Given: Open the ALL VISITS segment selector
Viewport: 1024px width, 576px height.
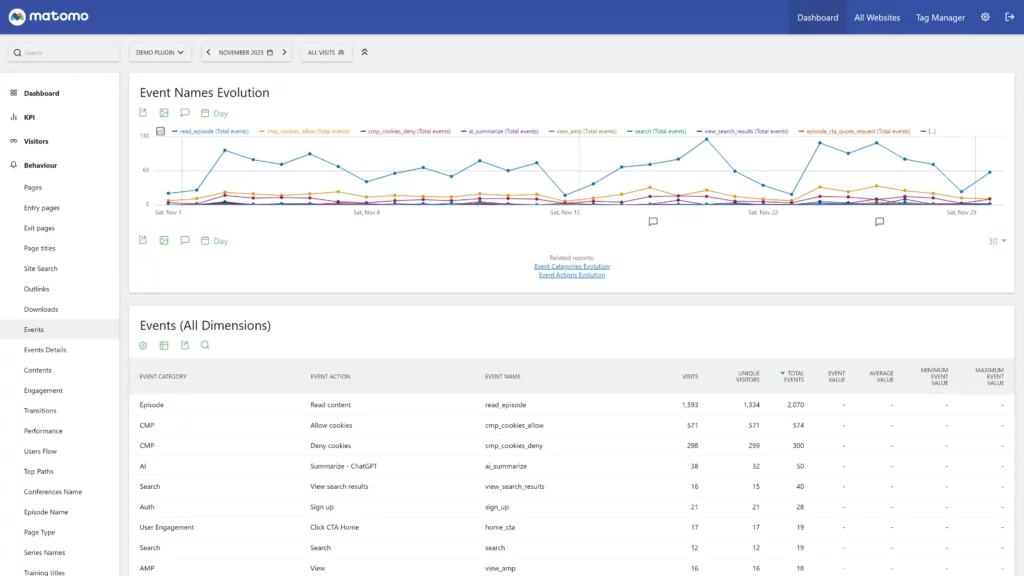Looking at the screenshot, I should [x=326, y=52].
